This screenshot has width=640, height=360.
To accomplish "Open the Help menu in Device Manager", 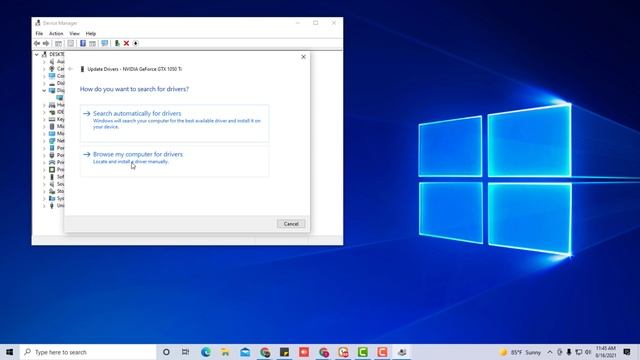I will (x=91, y=33).
